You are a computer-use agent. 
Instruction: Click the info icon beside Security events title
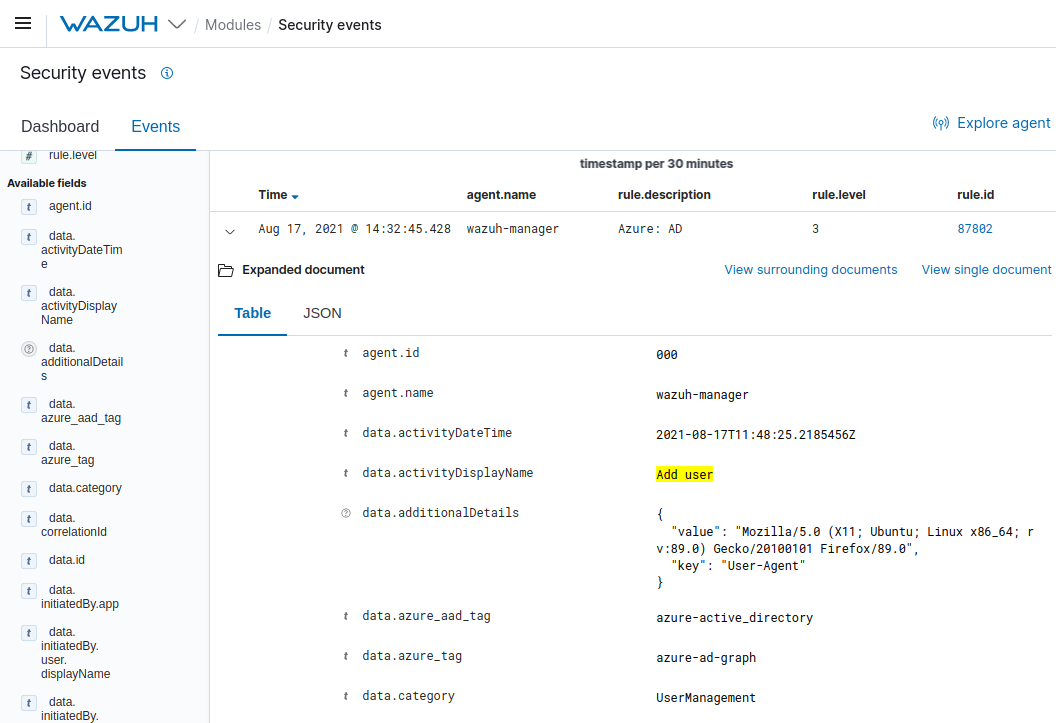point(167,73)
